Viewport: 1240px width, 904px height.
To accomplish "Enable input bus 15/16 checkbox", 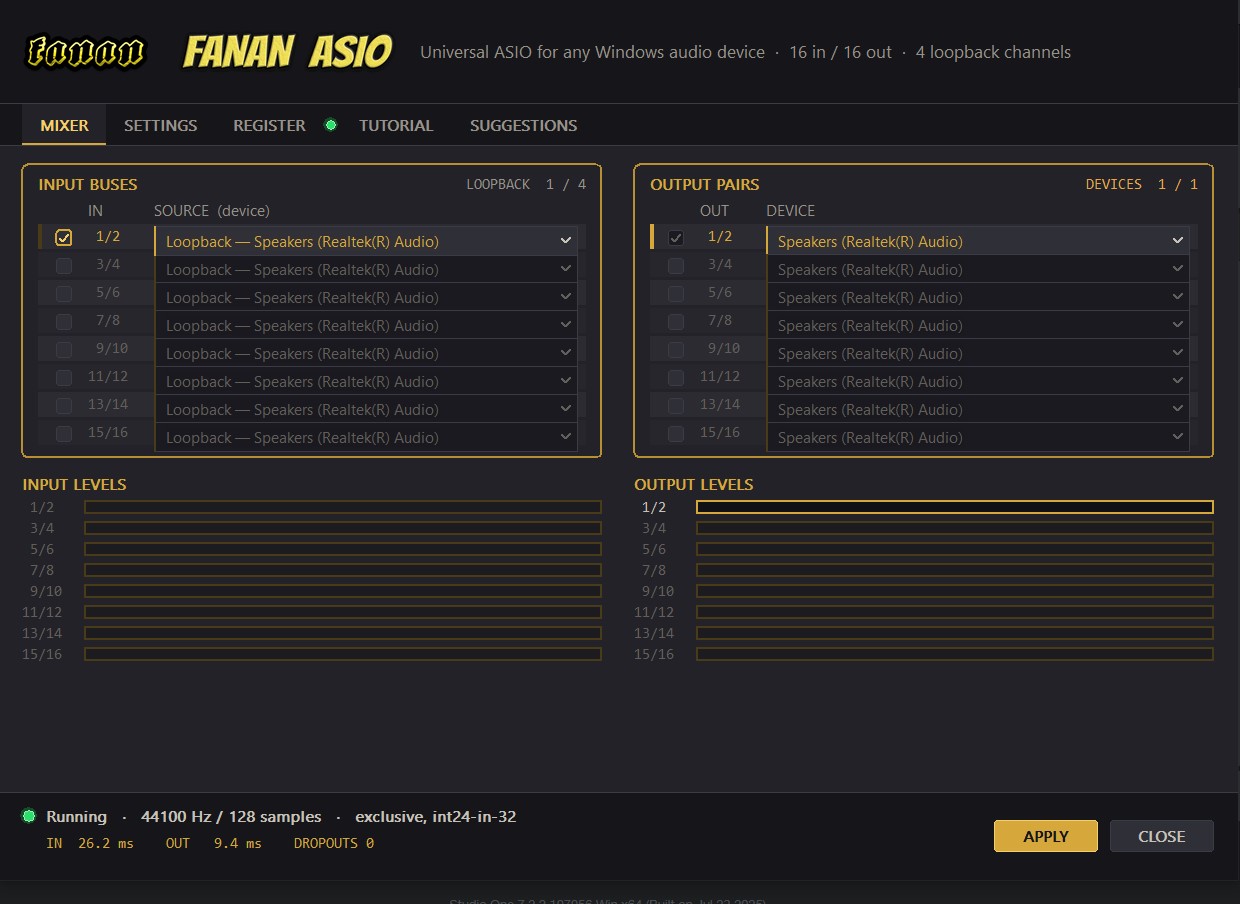I will pyautogui.click(x=64, y=434).
